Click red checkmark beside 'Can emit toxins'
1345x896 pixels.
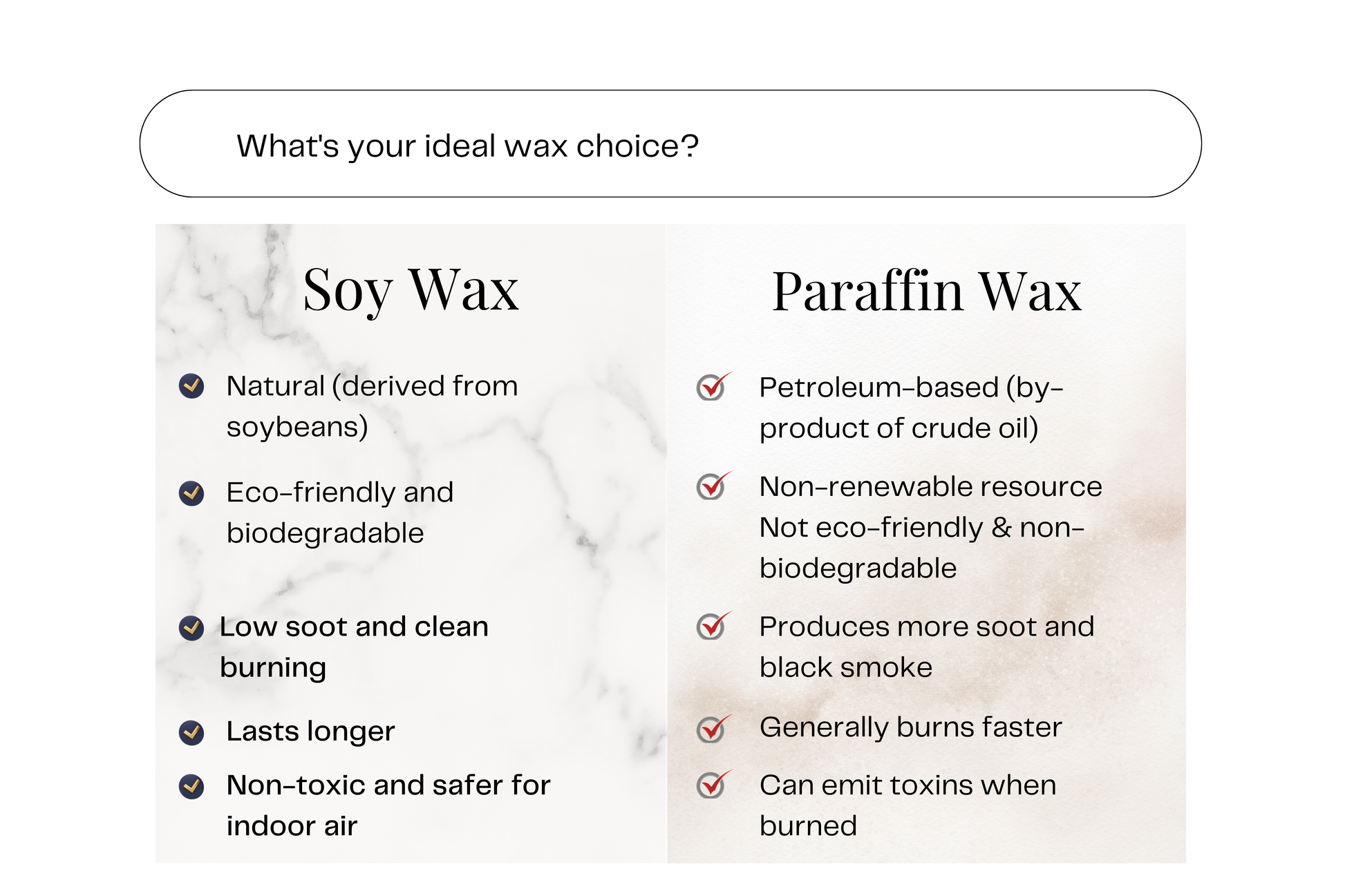[x=711, y=785]
